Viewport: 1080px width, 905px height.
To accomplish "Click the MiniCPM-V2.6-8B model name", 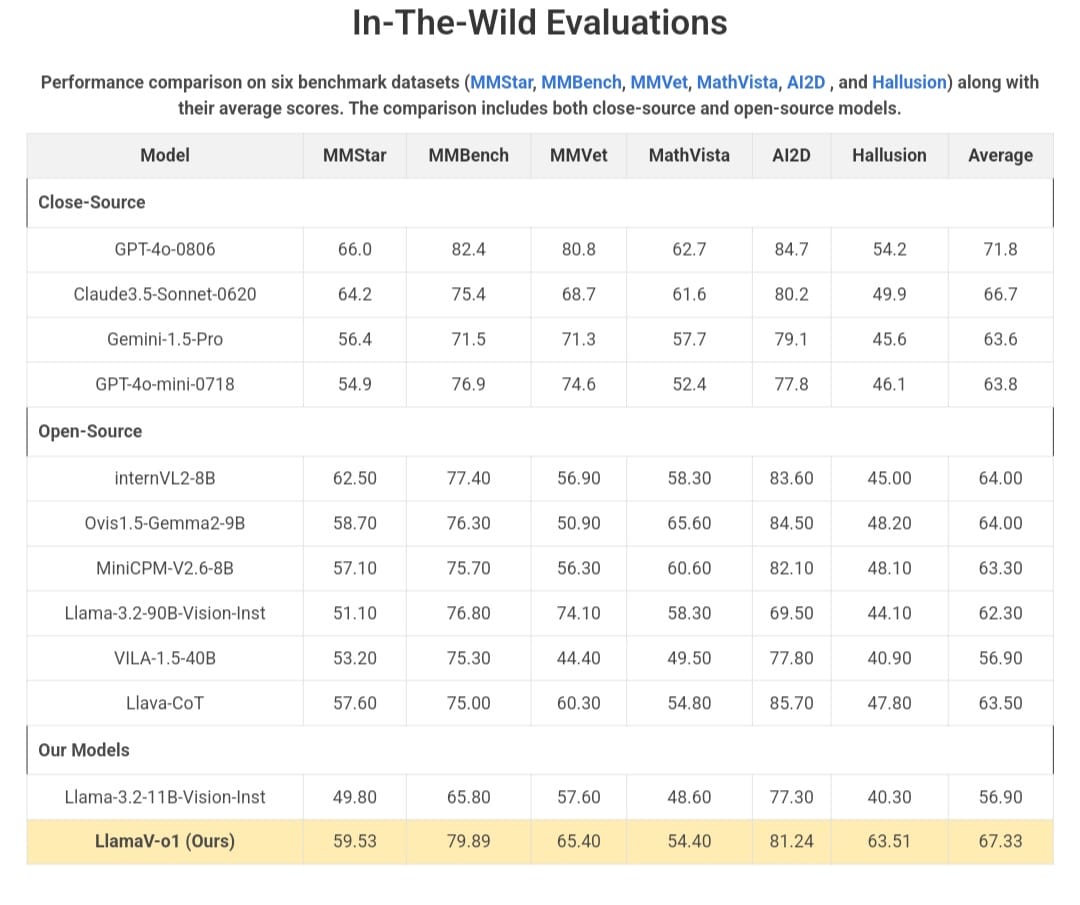I will tap(165, 568).
